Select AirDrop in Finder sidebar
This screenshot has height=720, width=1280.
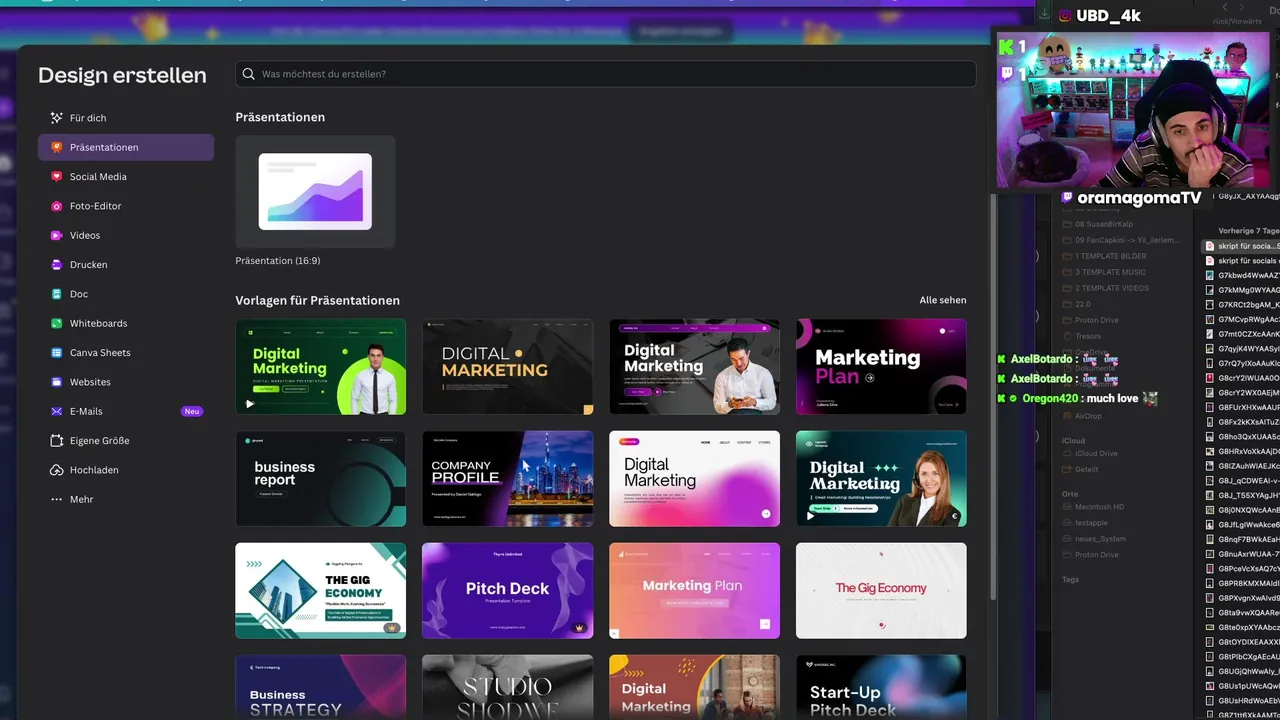click(1088, 416)
